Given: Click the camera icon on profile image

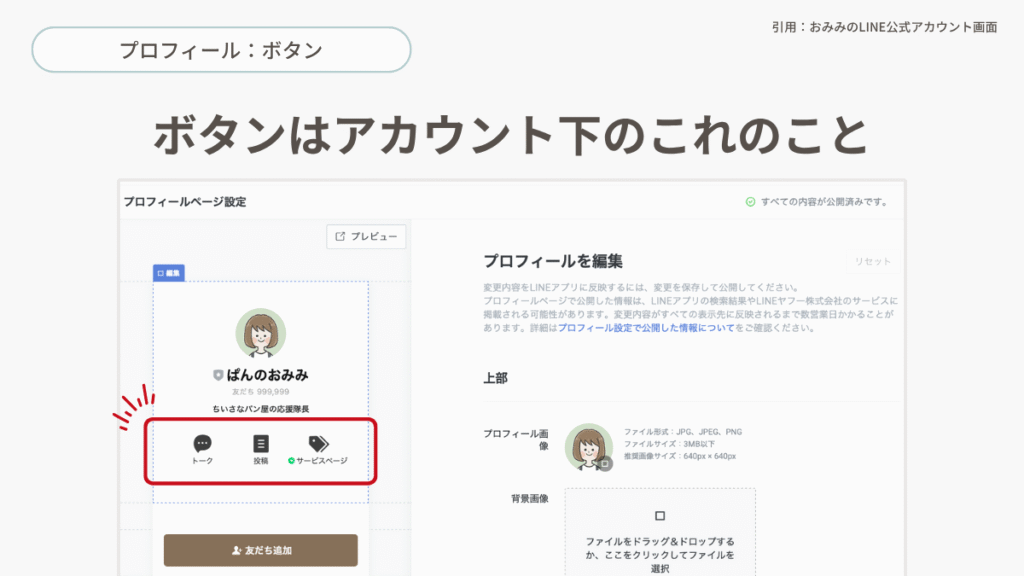Looking at the screenshot, I should tap(604, 463).
